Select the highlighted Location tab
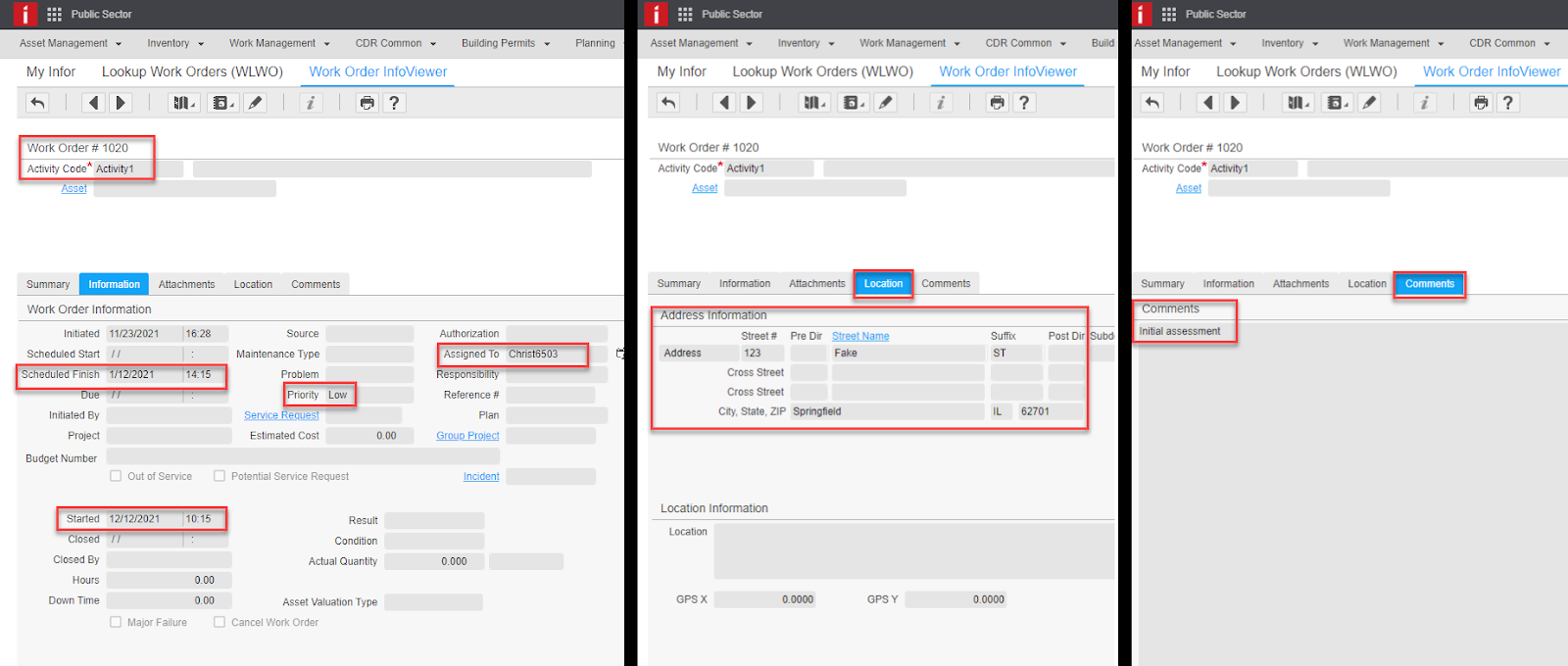The image size is (1568, 666). [883, 284]
